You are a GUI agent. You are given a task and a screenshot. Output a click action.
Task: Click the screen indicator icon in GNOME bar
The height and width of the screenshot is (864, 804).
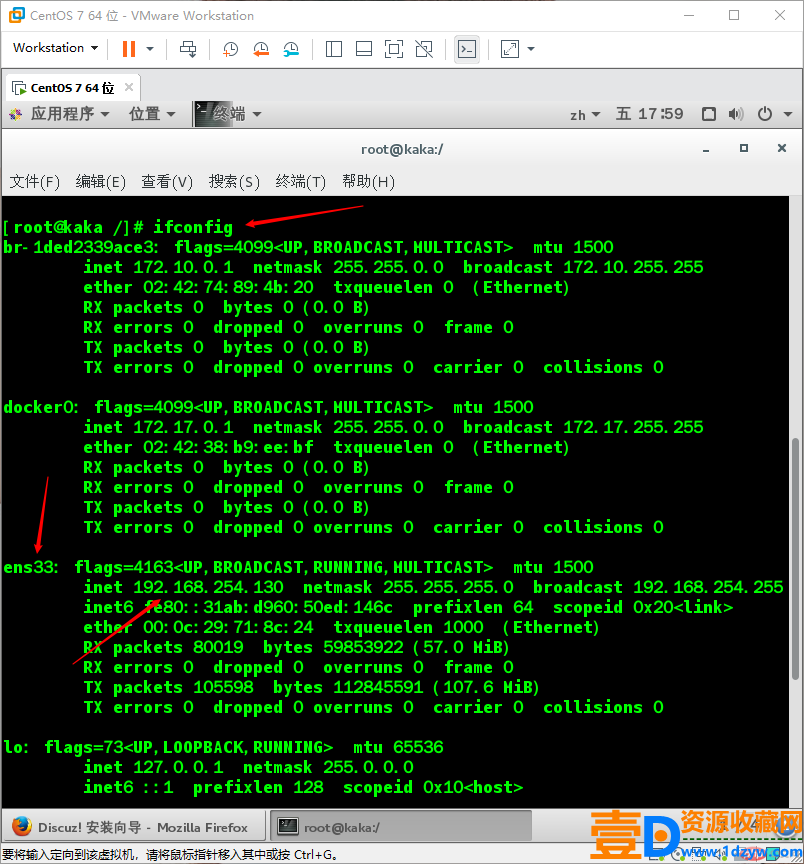click(709, 114)
